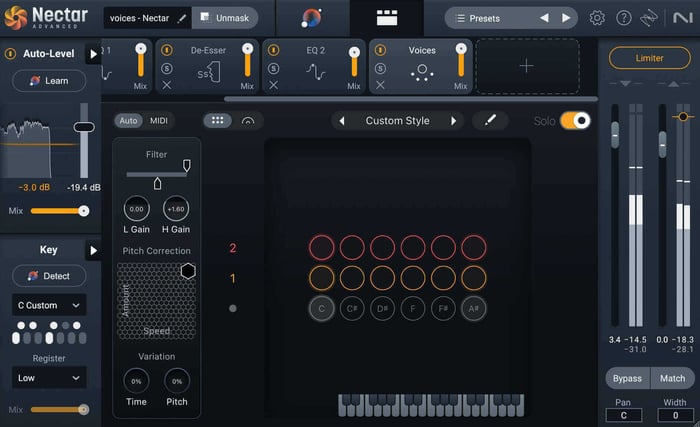700x427 pixels.
Task: Adjust the Key Mix slider
Action: [59, 410]
